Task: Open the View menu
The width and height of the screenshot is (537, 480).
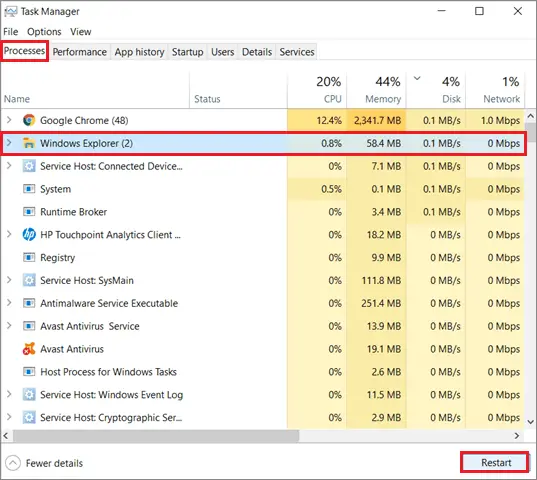Action: click(x=81, y=32)
